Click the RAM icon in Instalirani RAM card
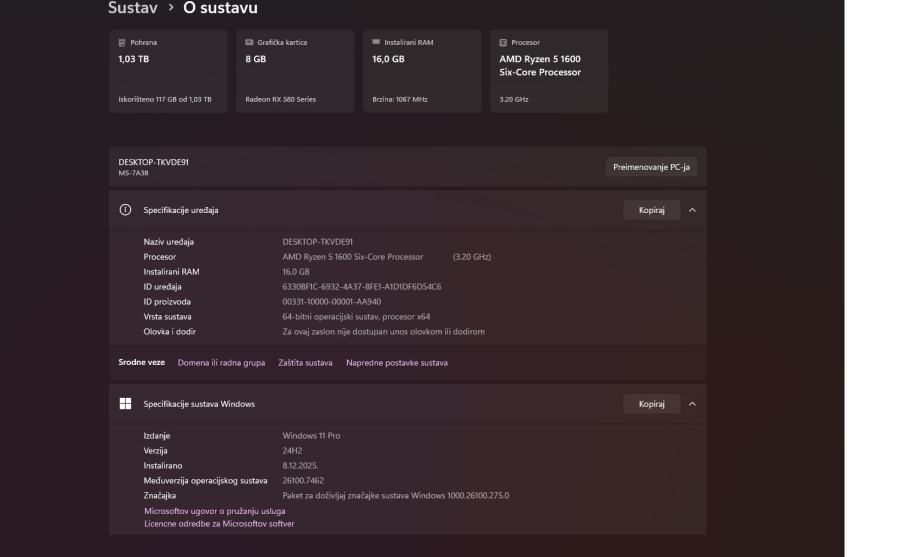Screen dimensions: 920x557 tap(376, 42)
